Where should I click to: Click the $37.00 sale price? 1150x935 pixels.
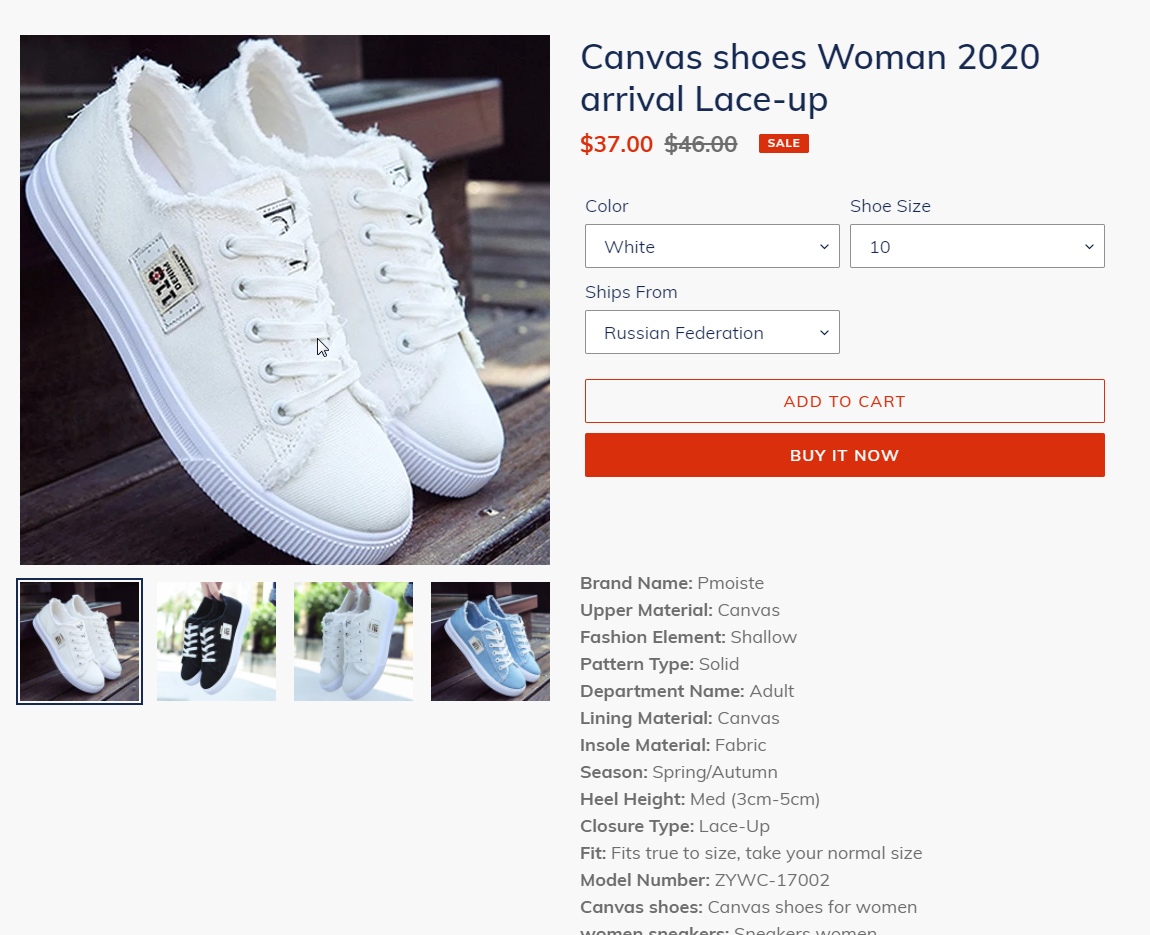pyautogui.click(x=616, y=144)
